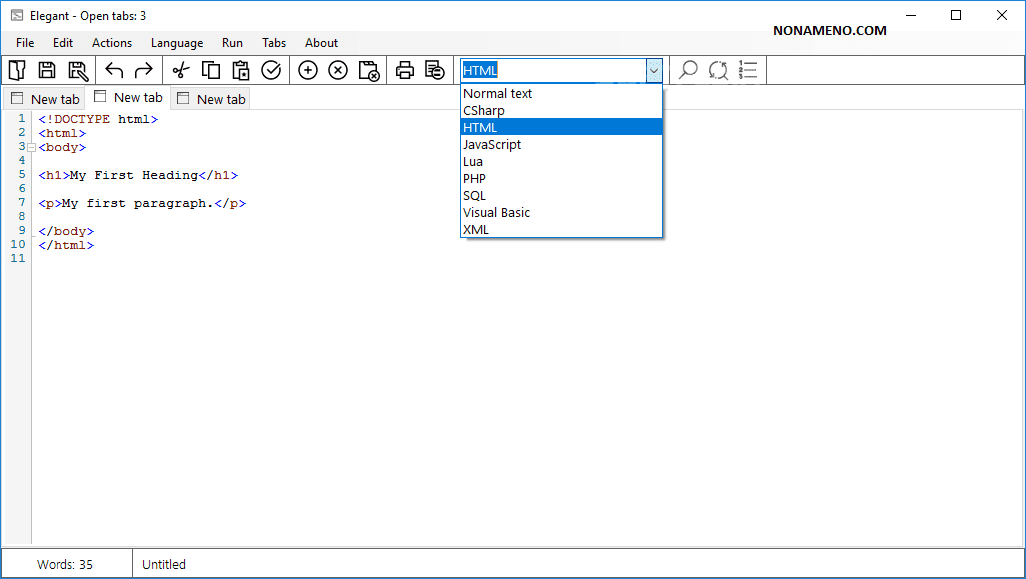1026x579 pixels.
Task: Collapse the body tag fold marker
Action: point(32,148)
